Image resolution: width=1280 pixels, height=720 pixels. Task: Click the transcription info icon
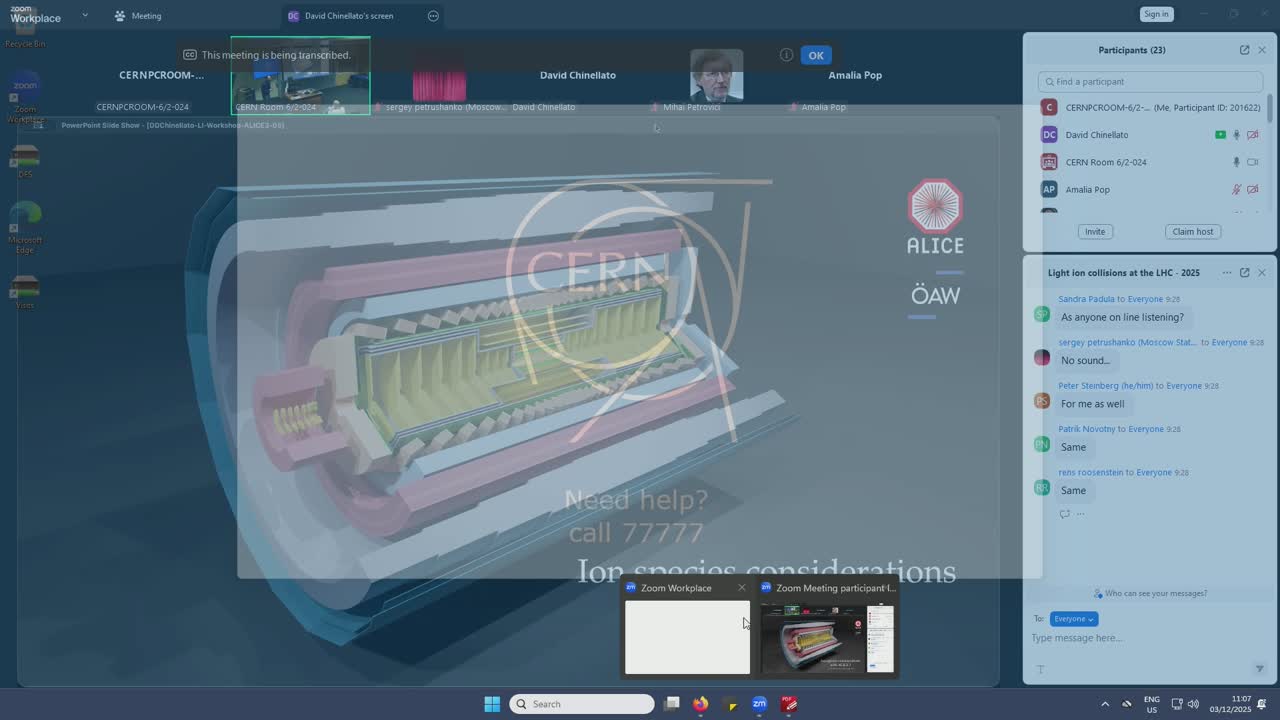(x=786, y=55)
